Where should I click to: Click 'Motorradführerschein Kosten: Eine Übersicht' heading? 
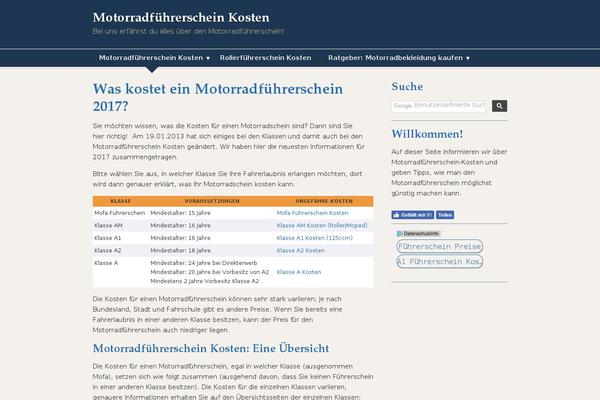coord(211,349)
